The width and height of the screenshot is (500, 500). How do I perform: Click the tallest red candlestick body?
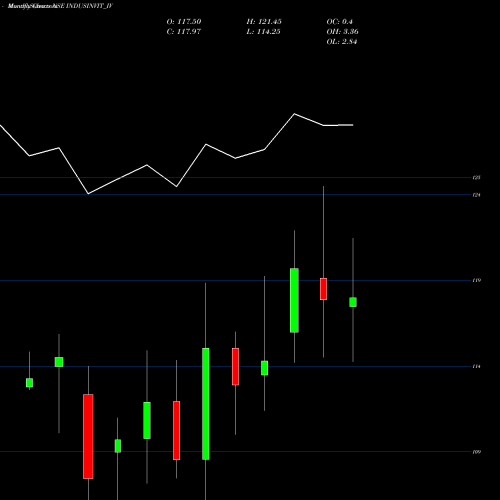88,436
